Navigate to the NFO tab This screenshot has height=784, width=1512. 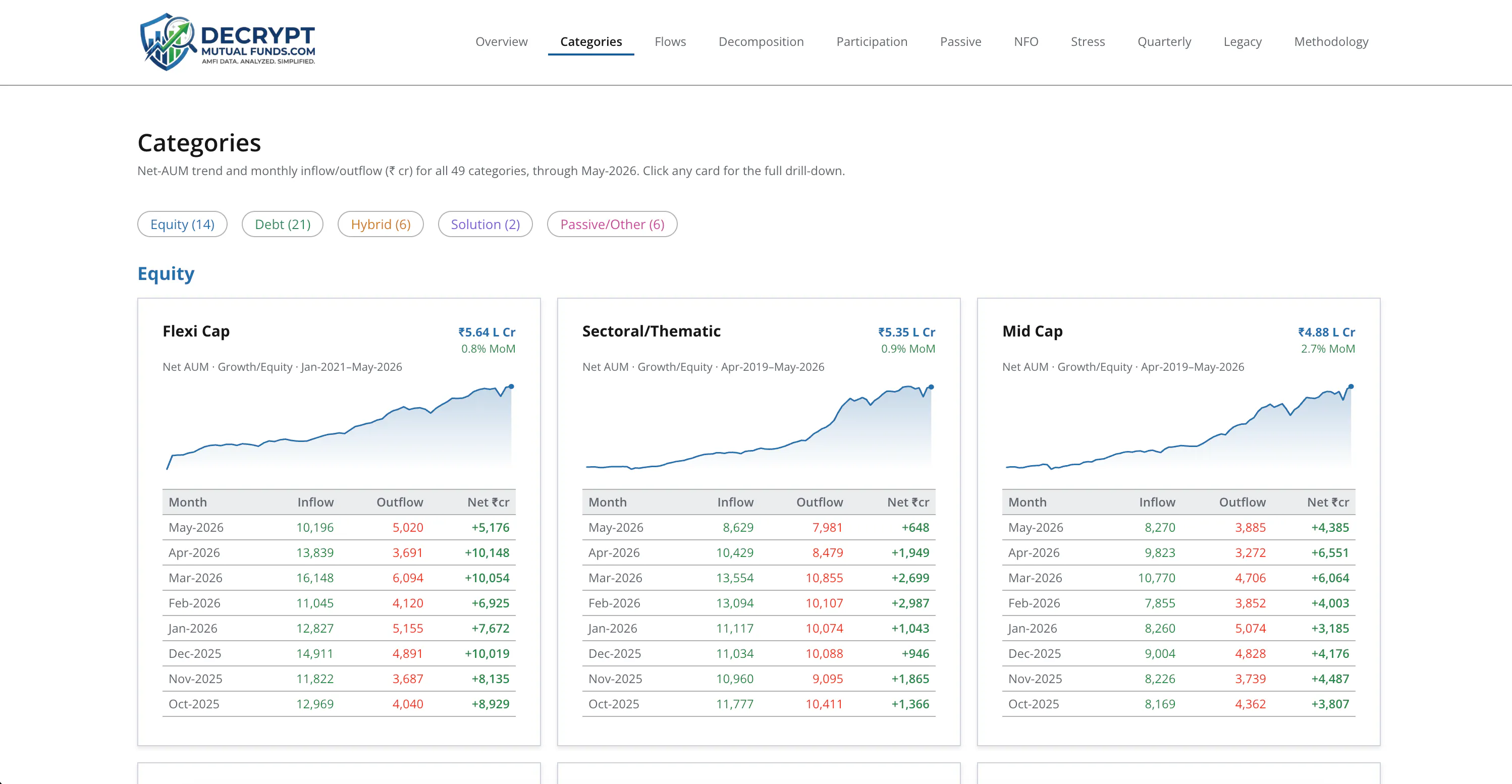(x=1026, y=42)
